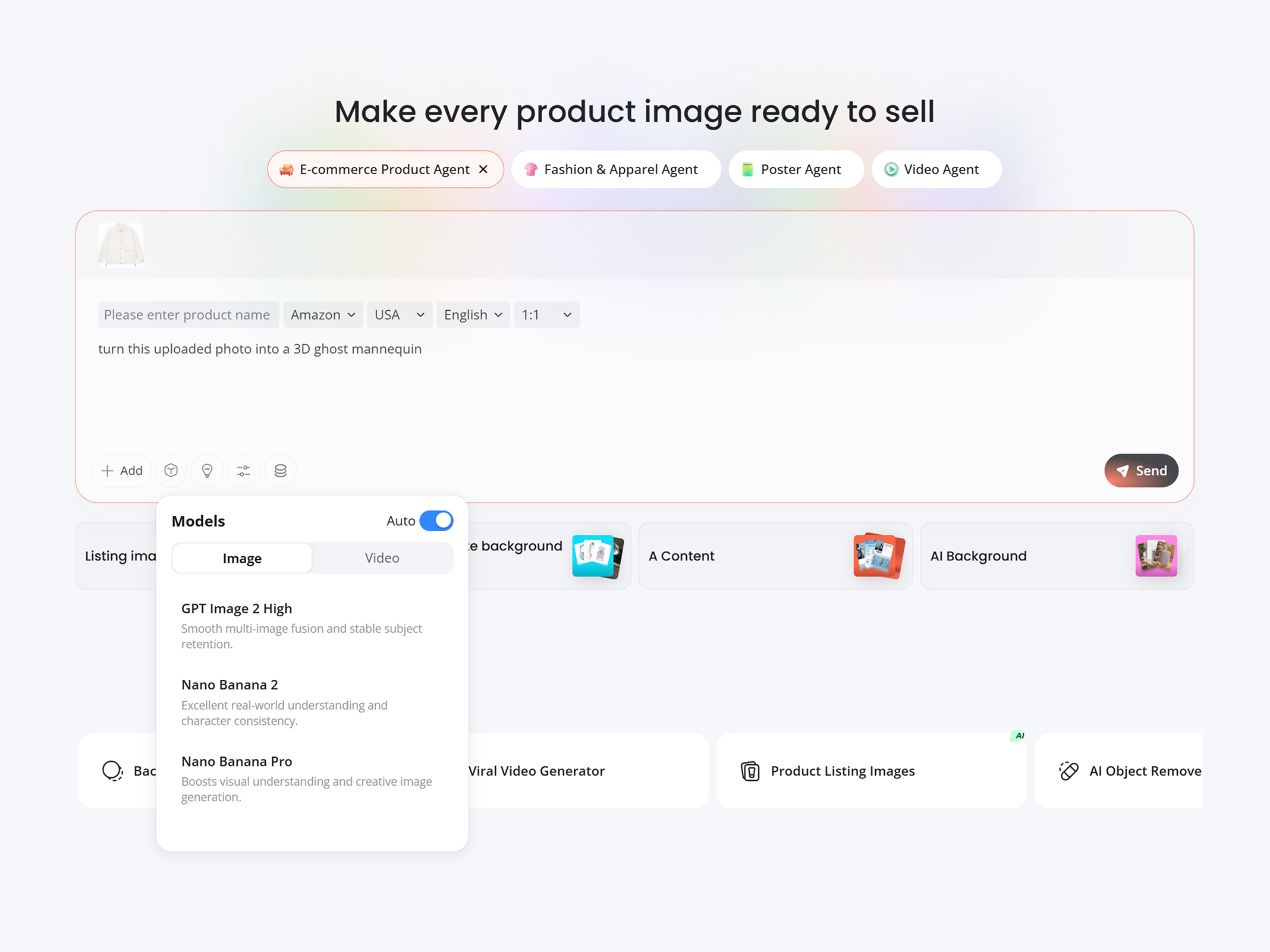Viewport: 1270px width, 952px height.
Task: Click the background card with cyan thumbnail
Action: [x=549, y=556]
